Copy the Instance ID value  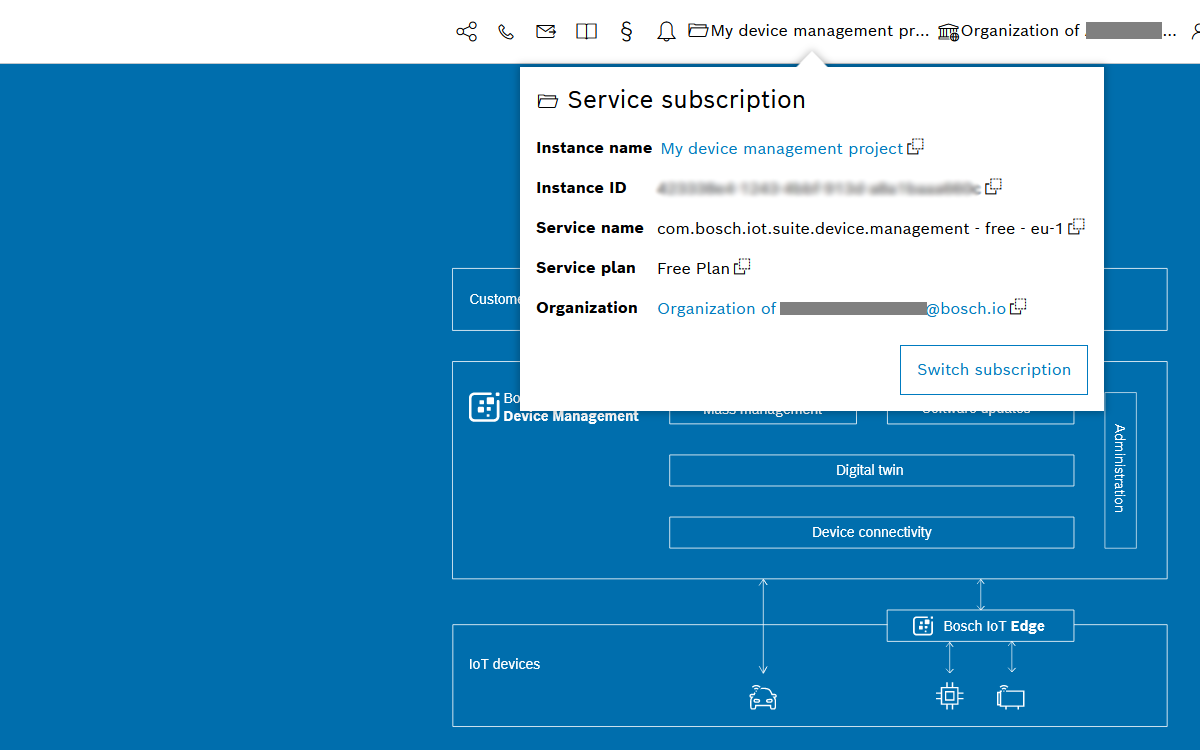point(993,186)
